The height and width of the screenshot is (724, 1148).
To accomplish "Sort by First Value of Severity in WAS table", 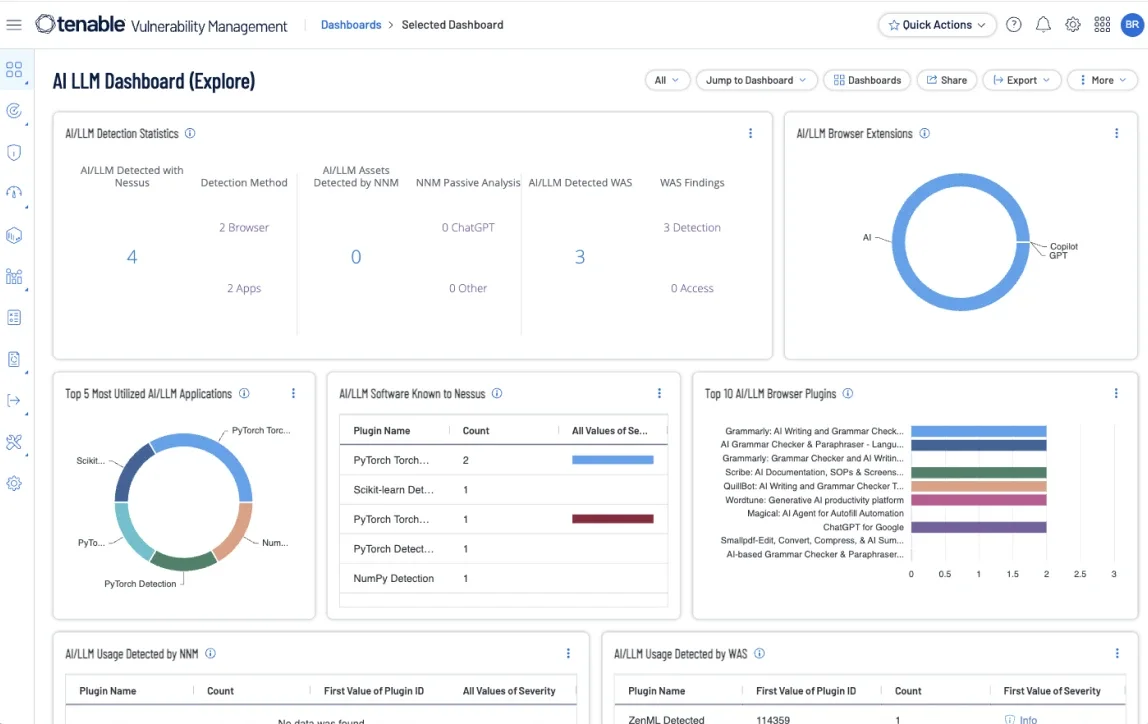I will (1051, 690).
